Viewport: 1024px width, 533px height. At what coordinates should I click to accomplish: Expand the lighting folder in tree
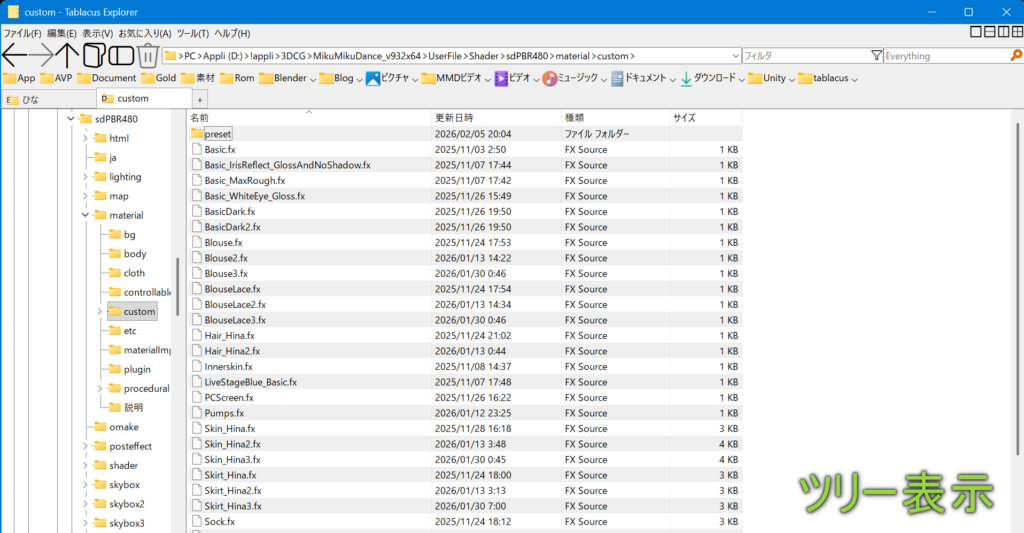[x=85, y=177]
